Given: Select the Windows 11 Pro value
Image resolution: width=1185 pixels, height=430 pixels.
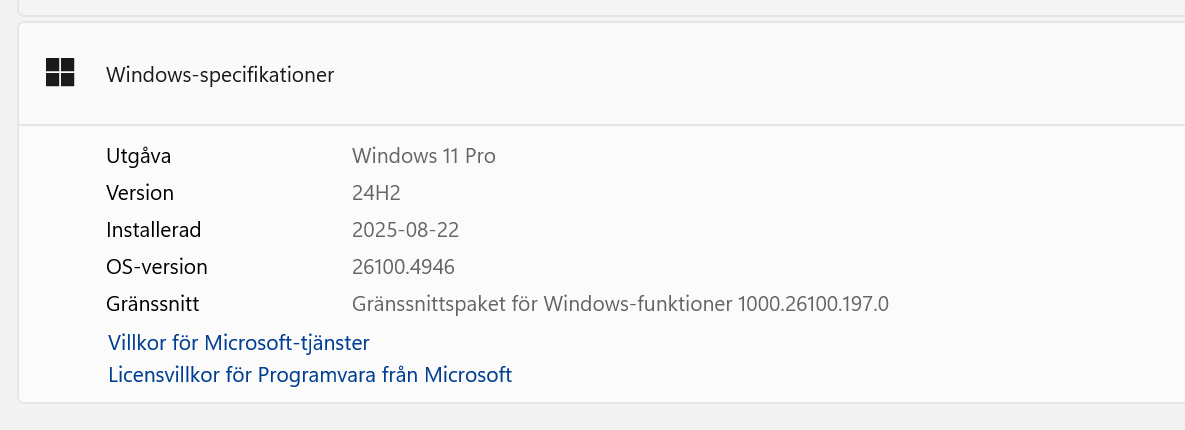Looking at the screenshot, I should (x=424, y=156).
